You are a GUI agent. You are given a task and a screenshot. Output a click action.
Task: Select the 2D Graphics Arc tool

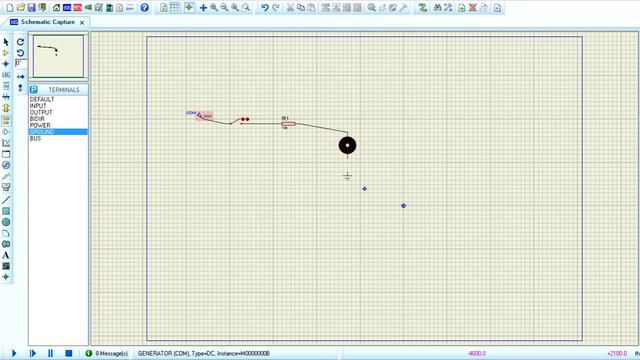6,233
